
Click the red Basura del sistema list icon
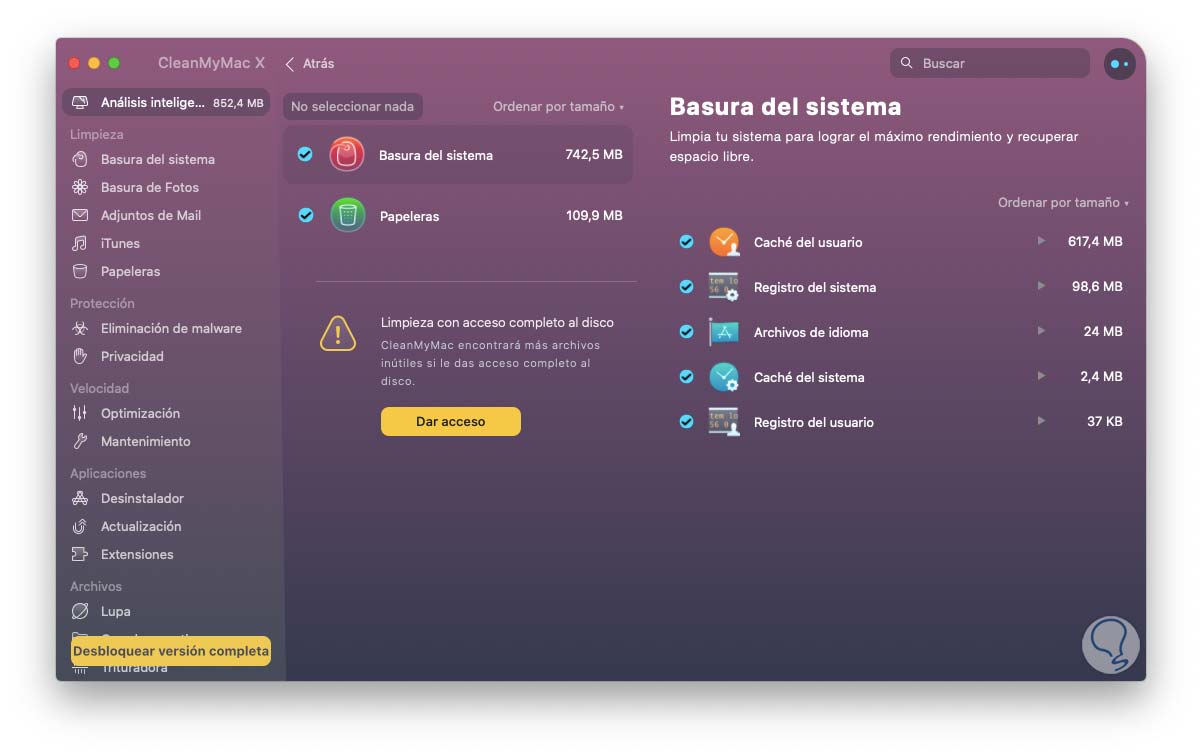click(x=347, y=155)
